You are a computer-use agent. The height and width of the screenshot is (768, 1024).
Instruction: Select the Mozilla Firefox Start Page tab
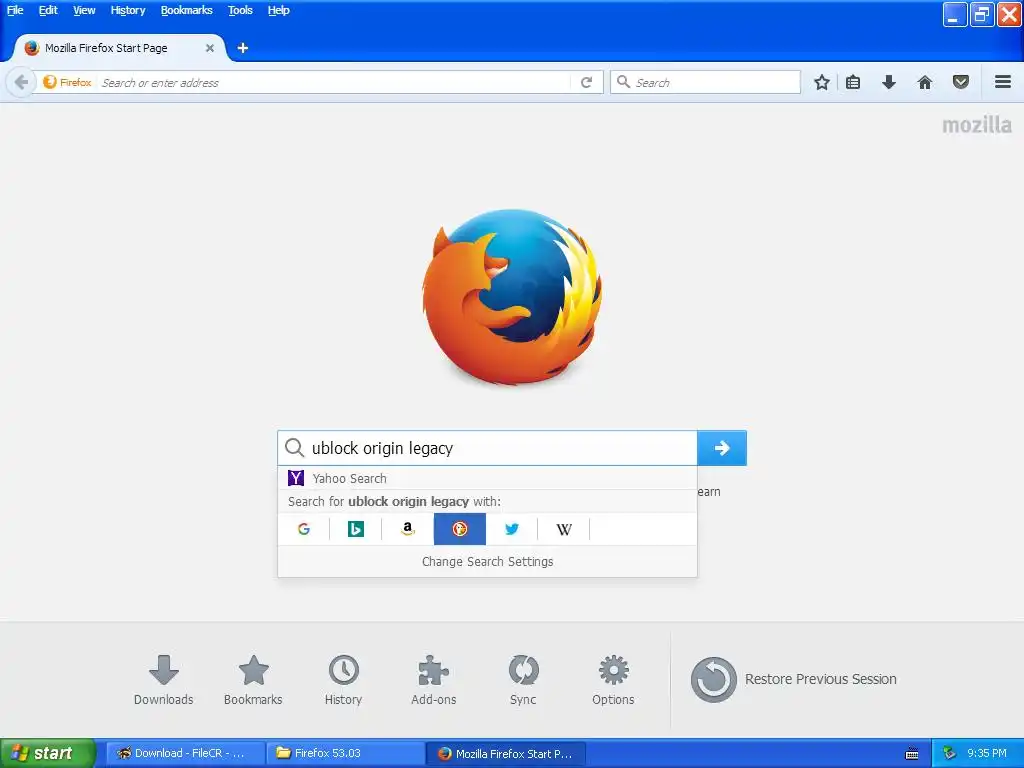[118, 48]
